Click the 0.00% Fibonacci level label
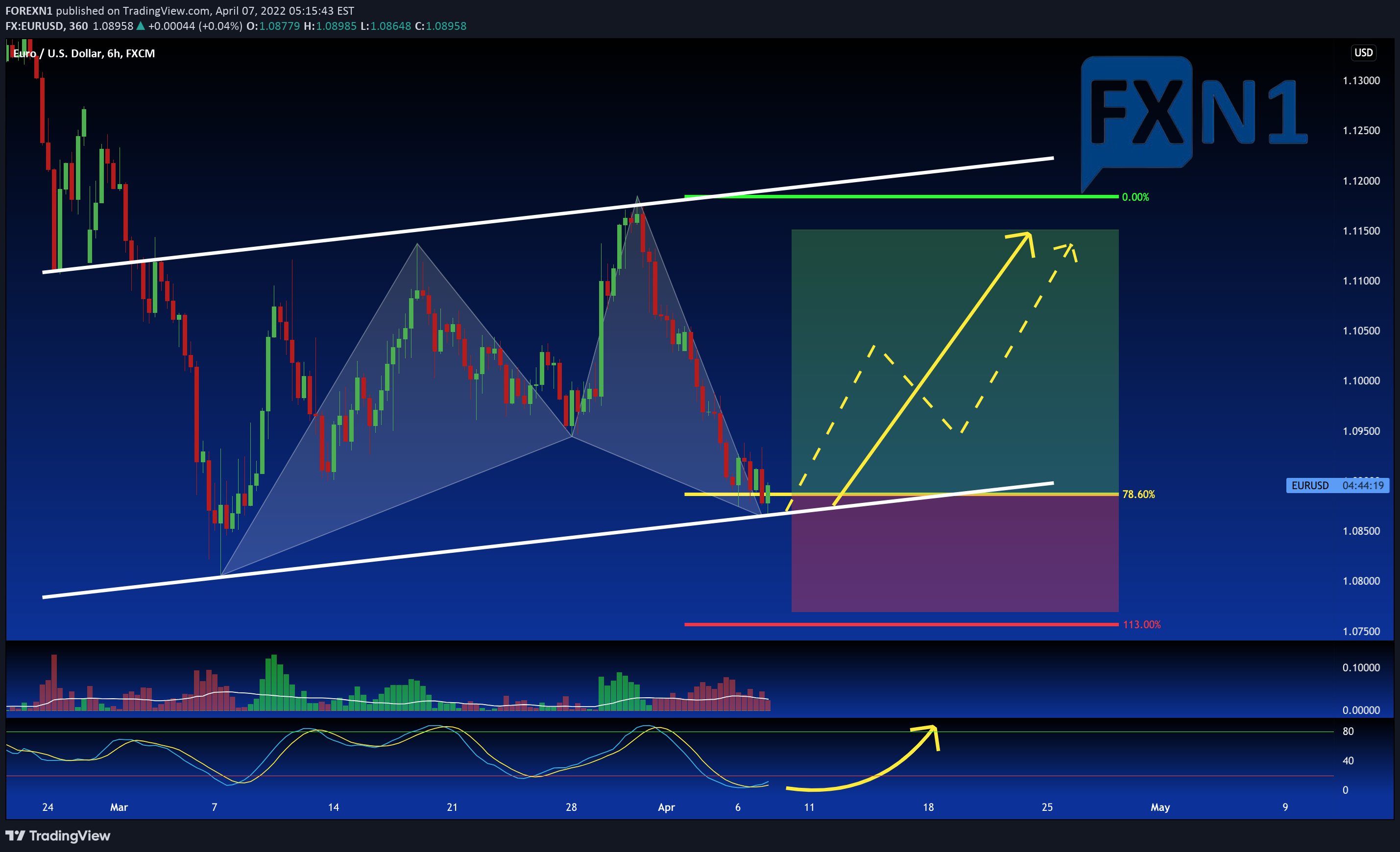Image resolution: width=1400 pixels, height=852 pixels. point(1135,197)
